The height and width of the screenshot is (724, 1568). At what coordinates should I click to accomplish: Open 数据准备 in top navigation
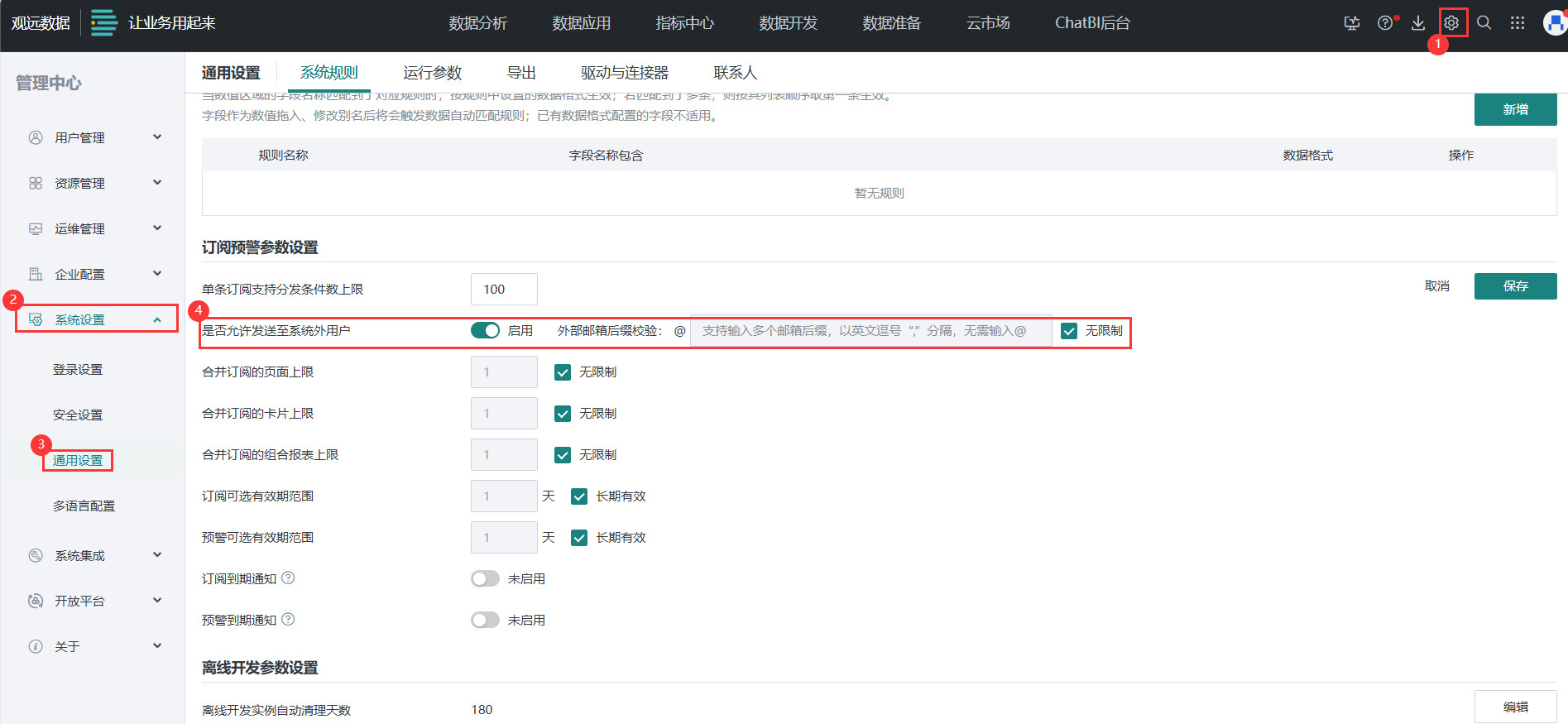pyautogui.click(x=891, y=23)
